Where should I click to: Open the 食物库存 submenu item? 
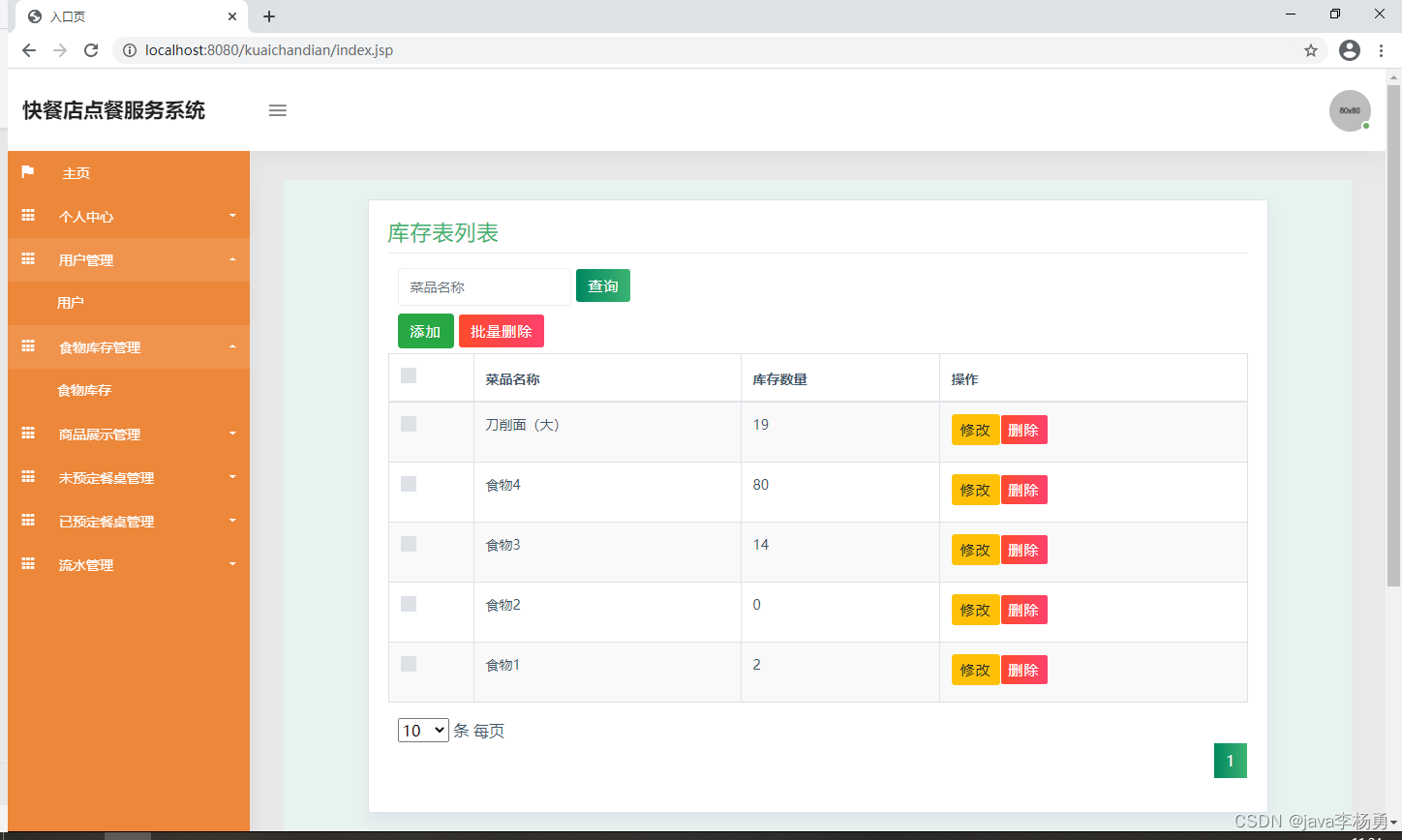click(x=129, y=390)
